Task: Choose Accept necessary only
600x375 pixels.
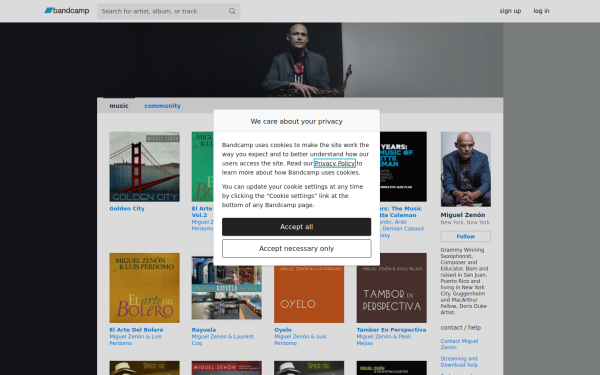Action: 297,249
